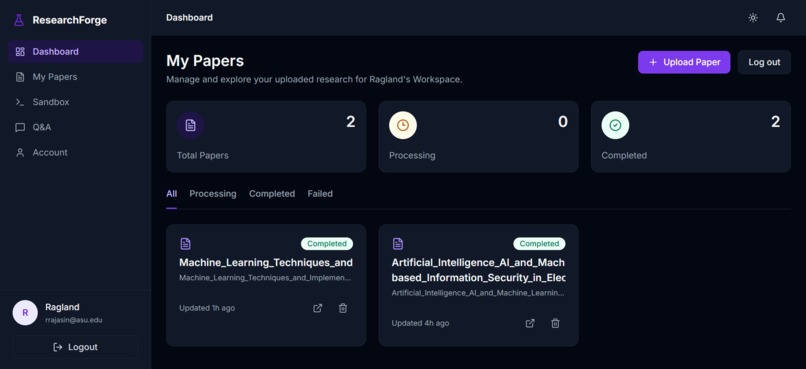Click the plus icon on Upload Paper
The image size is (806, 369).
[653, 62]
